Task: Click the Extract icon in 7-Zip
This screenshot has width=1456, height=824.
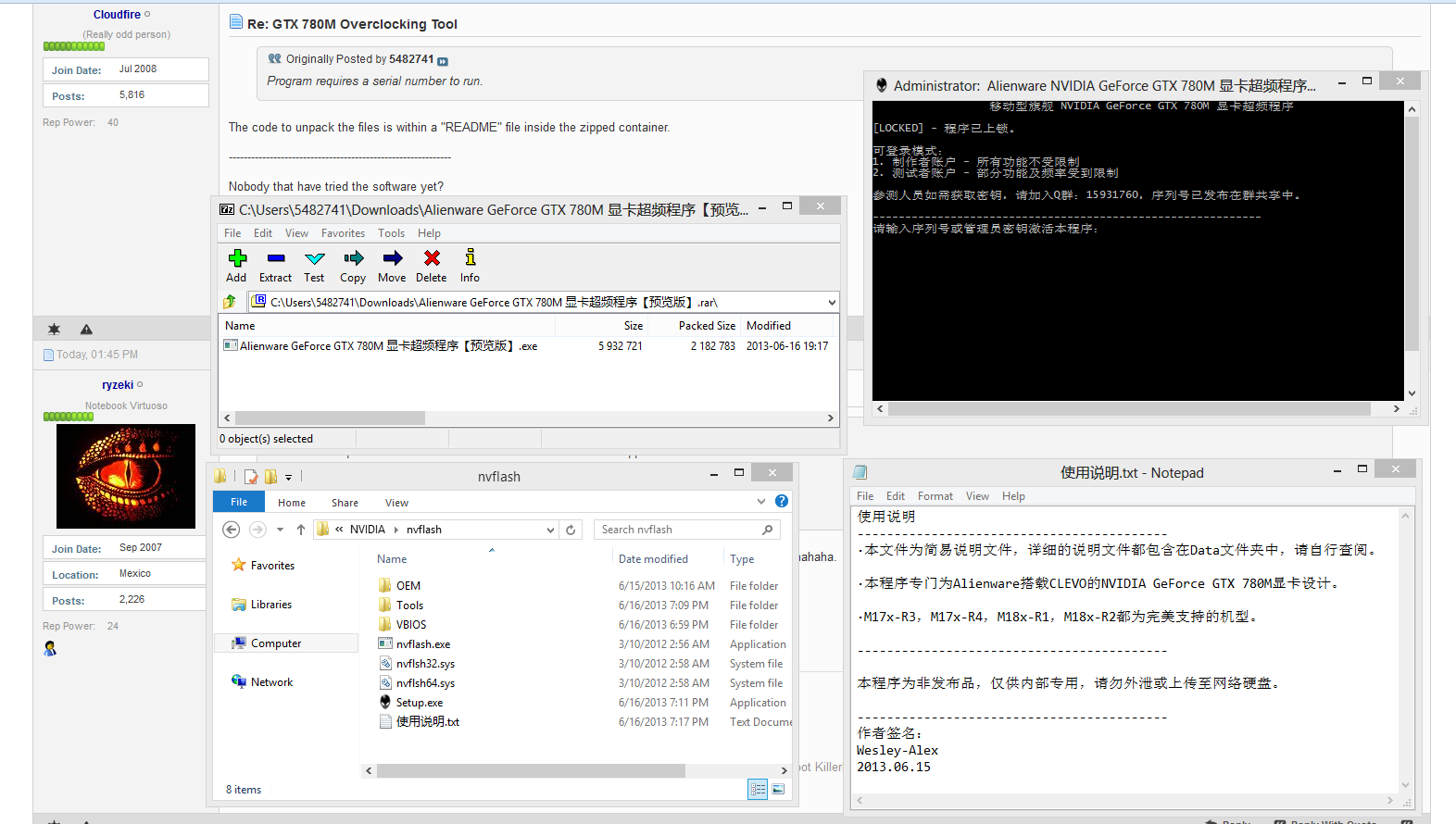Action: [x=275, y=258]
